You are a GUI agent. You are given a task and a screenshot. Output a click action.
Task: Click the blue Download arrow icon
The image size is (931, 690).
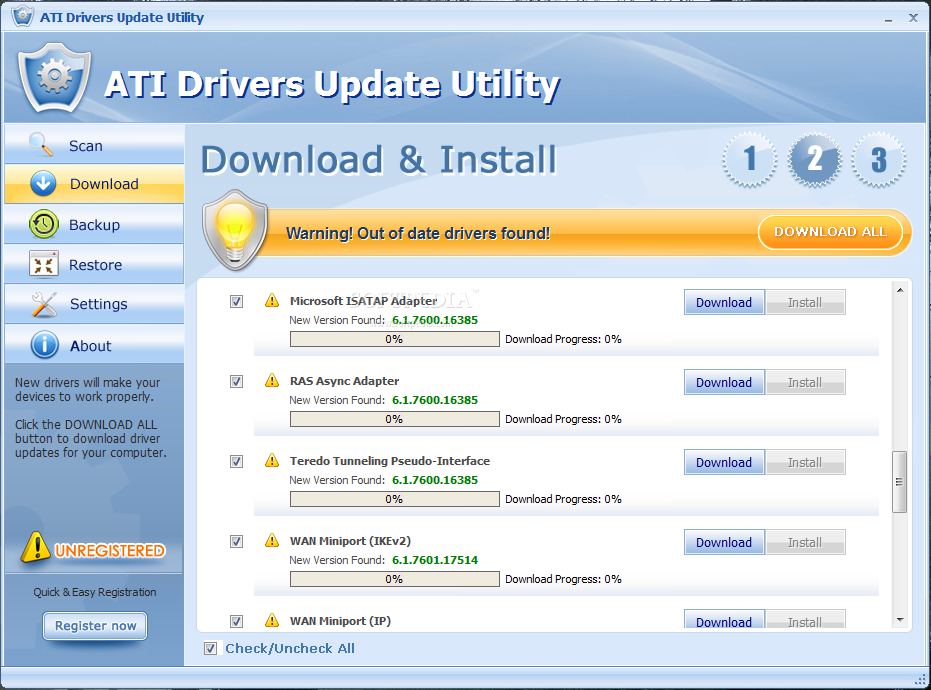pos(43,183)
